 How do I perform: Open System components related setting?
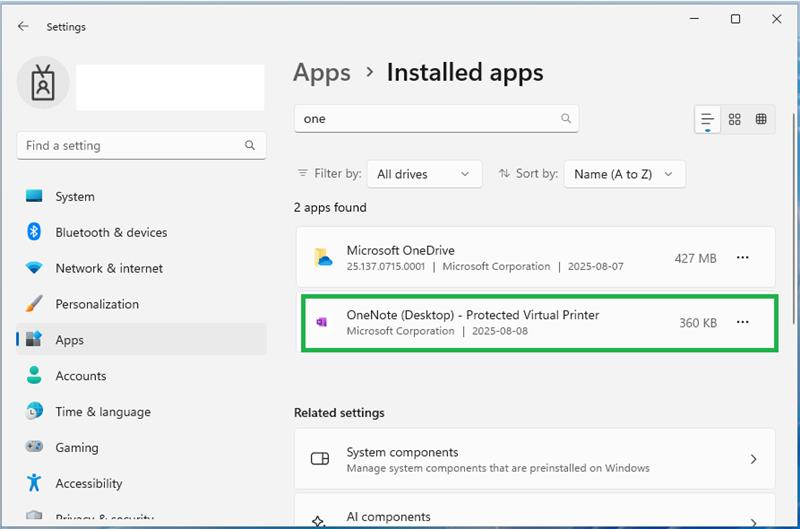534,459
